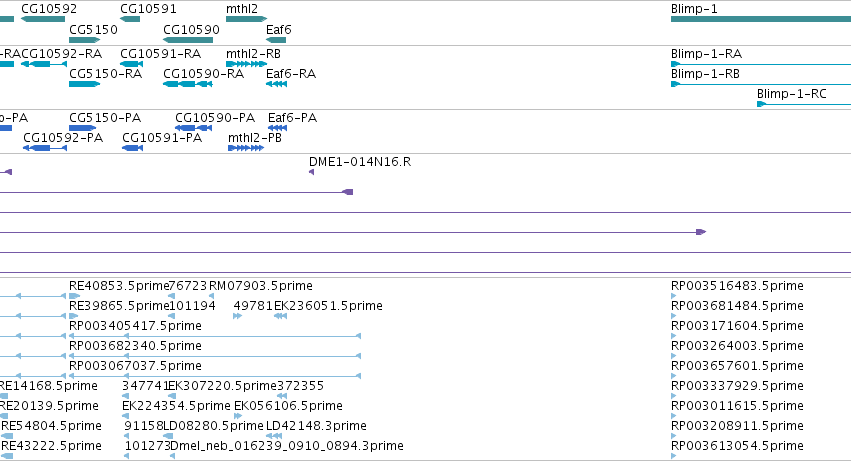
Task: Click the Blimp-1 gene feature bar
Action: [x=761, y=19]
